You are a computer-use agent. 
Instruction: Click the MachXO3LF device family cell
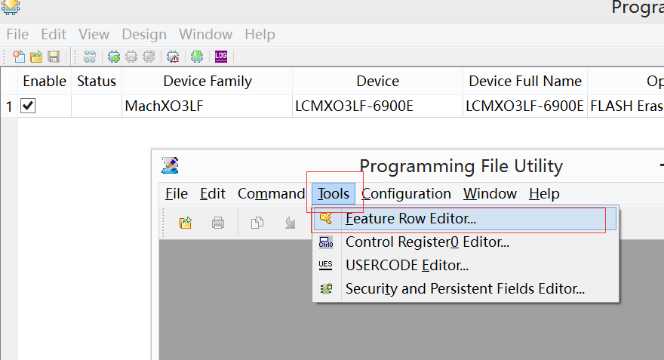point(164,106)
